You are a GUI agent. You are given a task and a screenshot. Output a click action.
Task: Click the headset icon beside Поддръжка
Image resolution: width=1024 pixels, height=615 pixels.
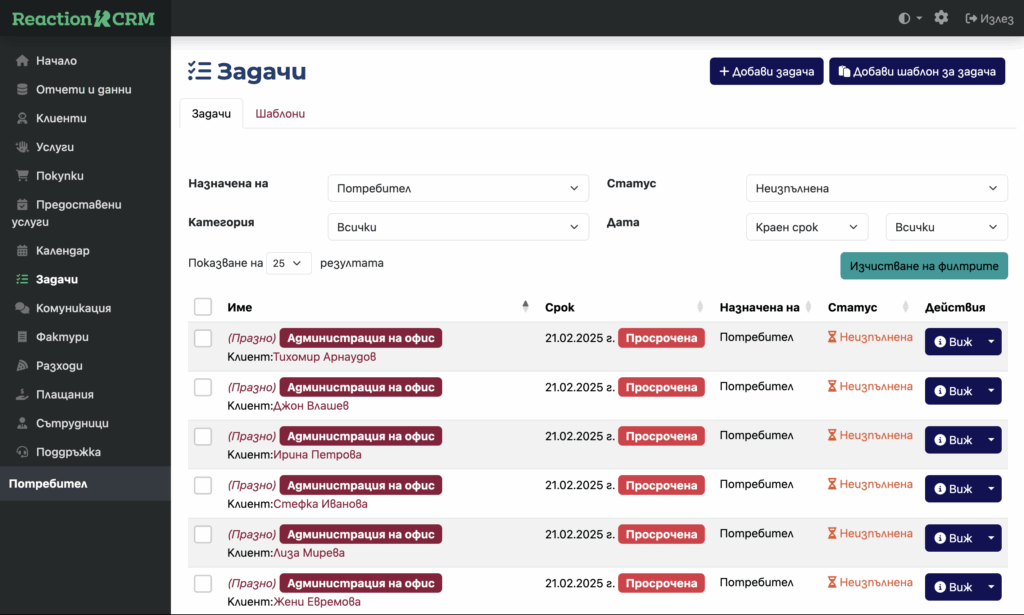(22, 452)
